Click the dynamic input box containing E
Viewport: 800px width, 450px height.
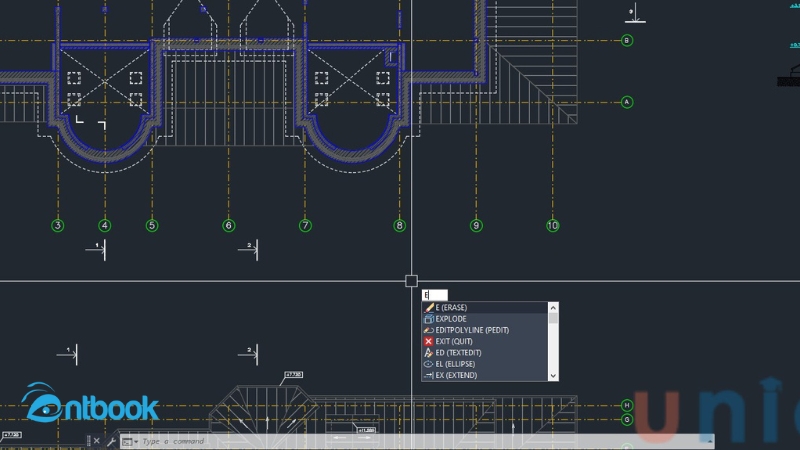tap(435, 295)
